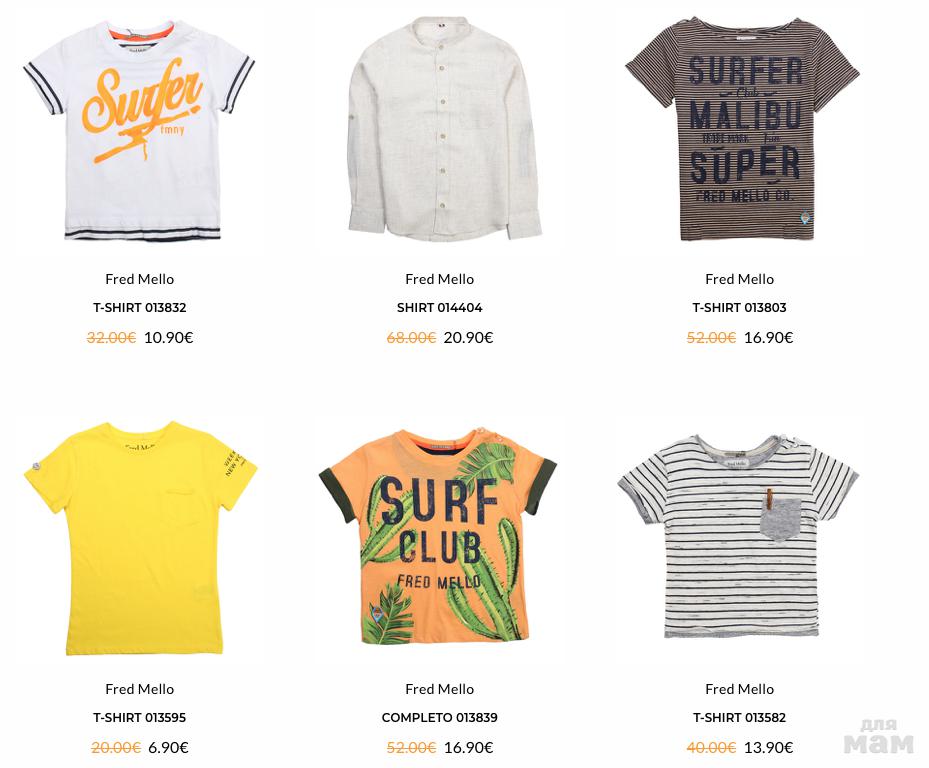Viewport: 929px width, 768px height.
Task: Open the white Surfer t-shirt image
Action: 139,132
